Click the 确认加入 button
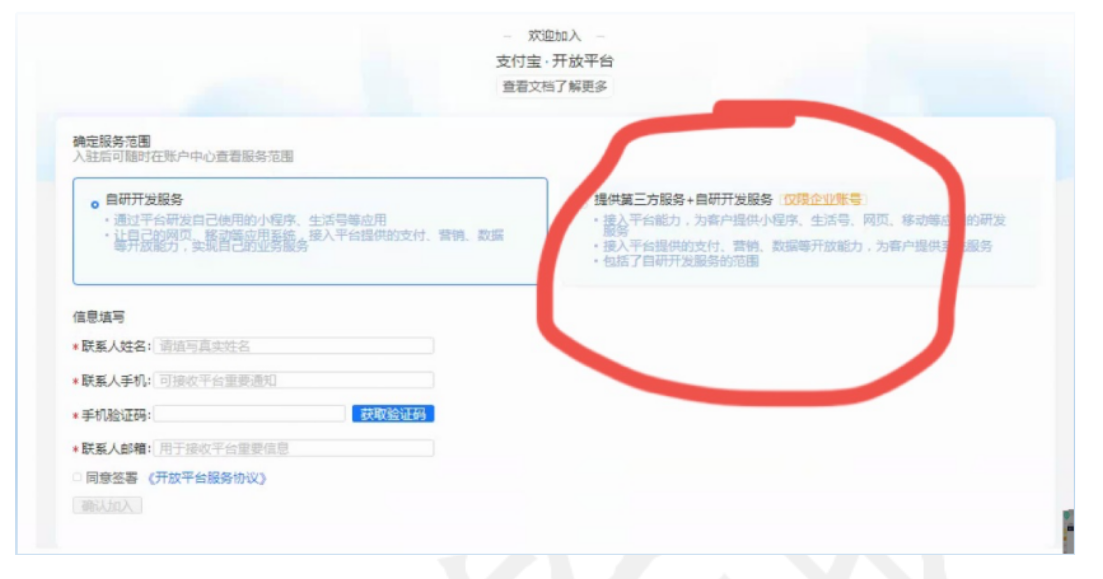1103x579 pixels. [107, 506]
